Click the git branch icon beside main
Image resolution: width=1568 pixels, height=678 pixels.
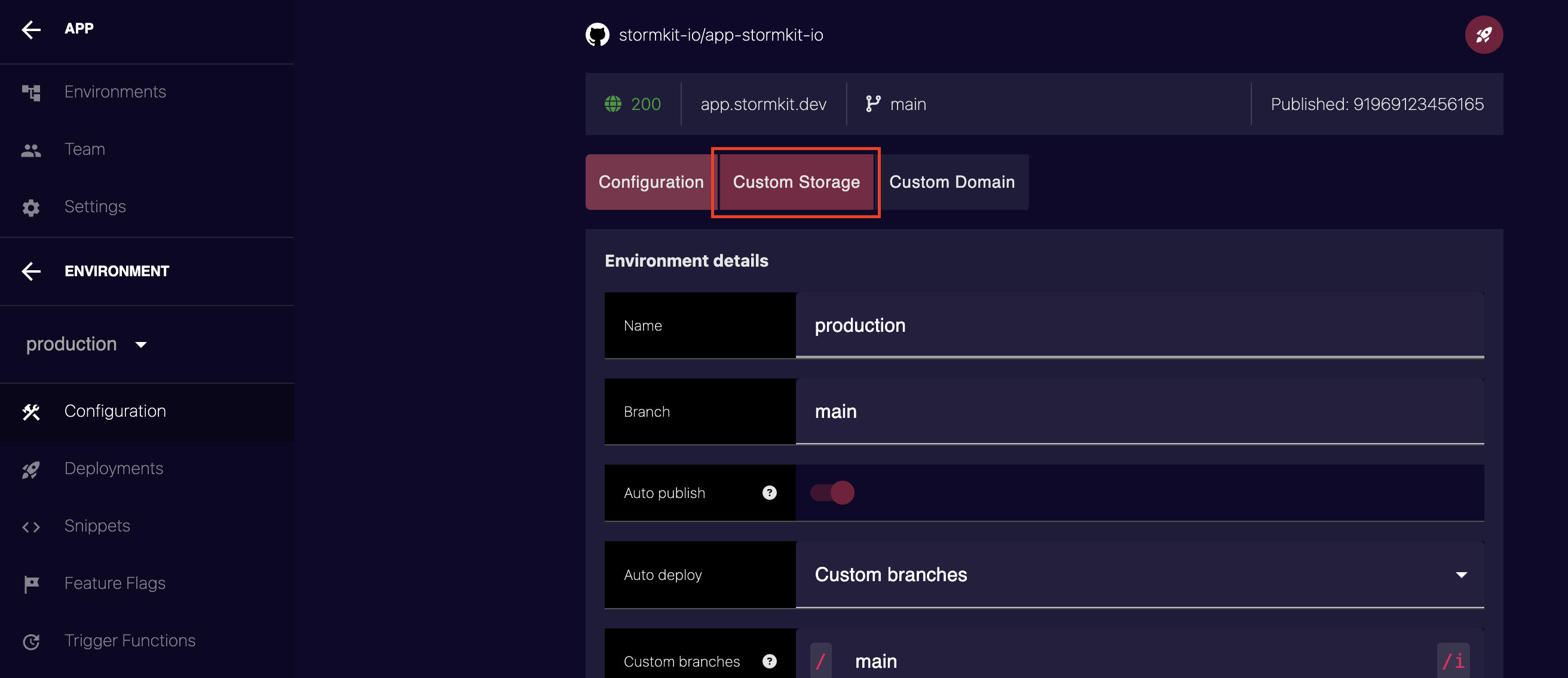873,104
